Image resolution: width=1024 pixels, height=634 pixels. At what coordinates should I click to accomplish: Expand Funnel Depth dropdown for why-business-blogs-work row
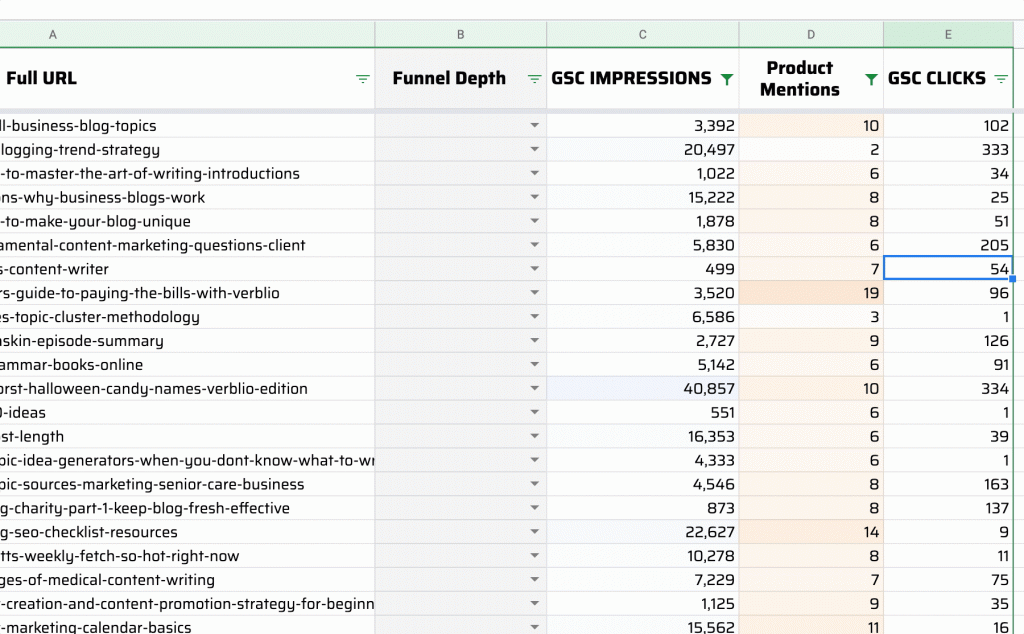(534, 197)
